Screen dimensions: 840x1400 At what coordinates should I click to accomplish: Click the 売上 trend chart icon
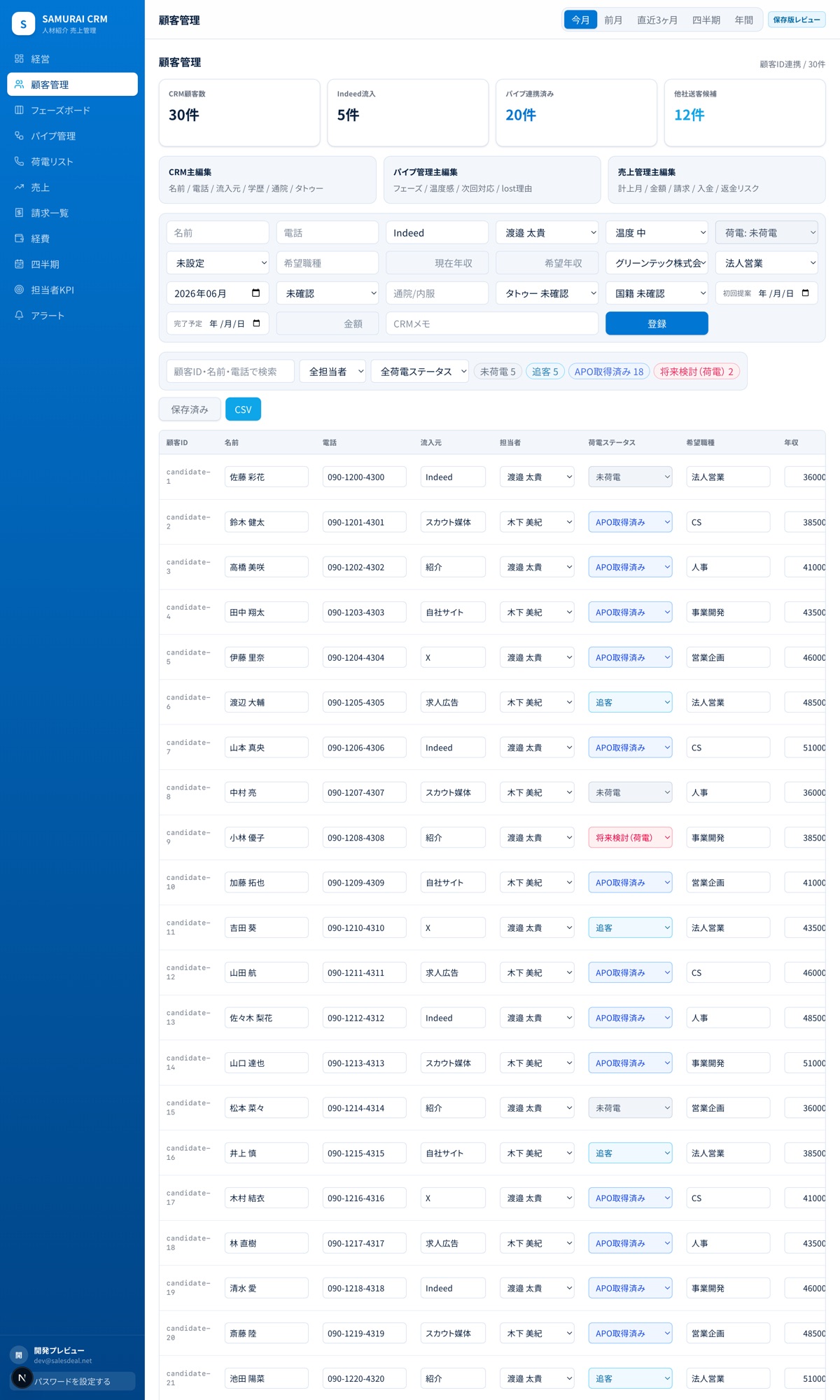19,187
